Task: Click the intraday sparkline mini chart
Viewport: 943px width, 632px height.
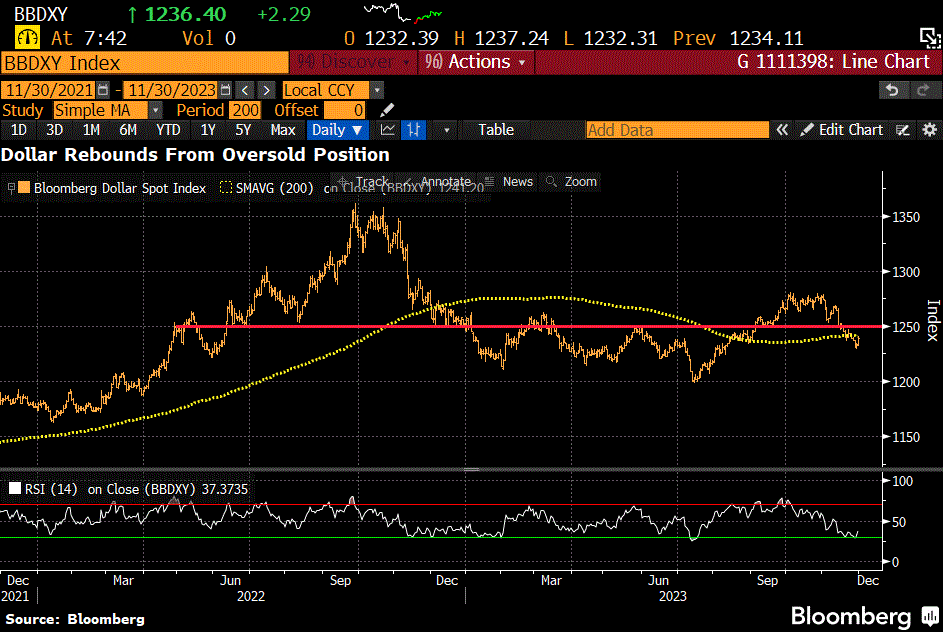Action: [x=403, y=12]
